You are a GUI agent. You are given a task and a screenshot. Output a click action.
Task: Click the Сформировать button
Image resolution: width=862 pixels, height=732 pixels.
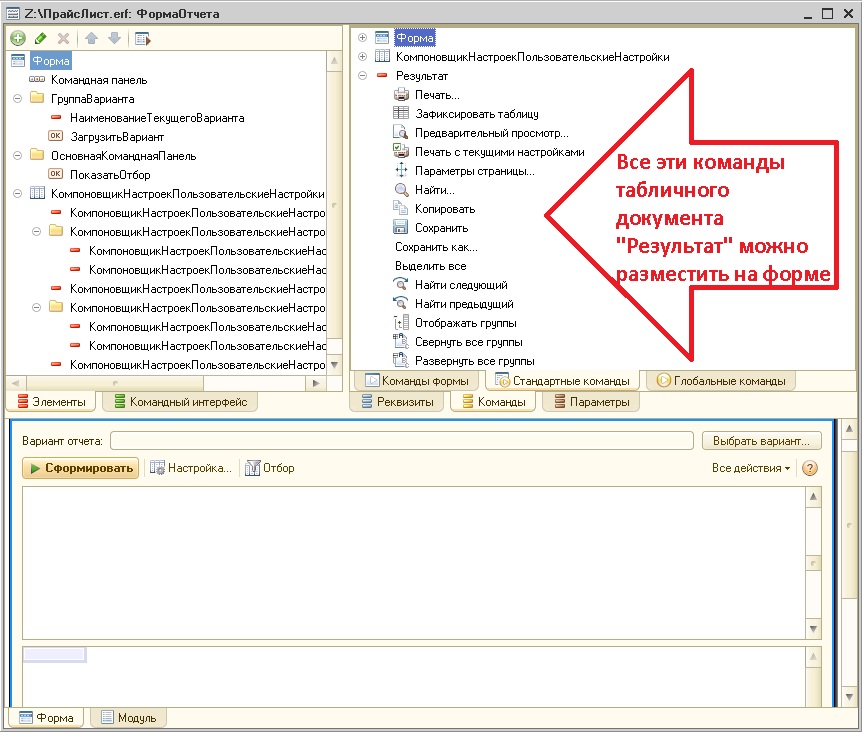click(80, 468)
